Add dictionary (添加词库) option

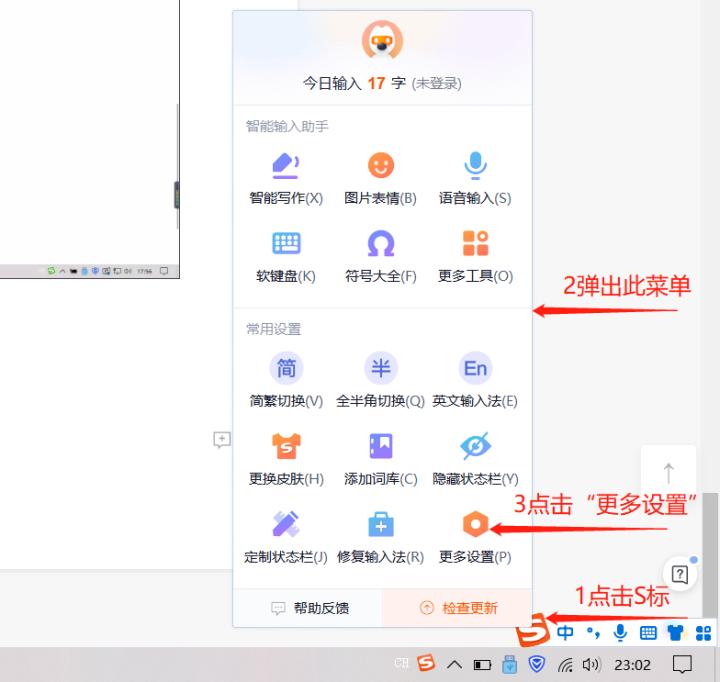click(x=381, y=459)
